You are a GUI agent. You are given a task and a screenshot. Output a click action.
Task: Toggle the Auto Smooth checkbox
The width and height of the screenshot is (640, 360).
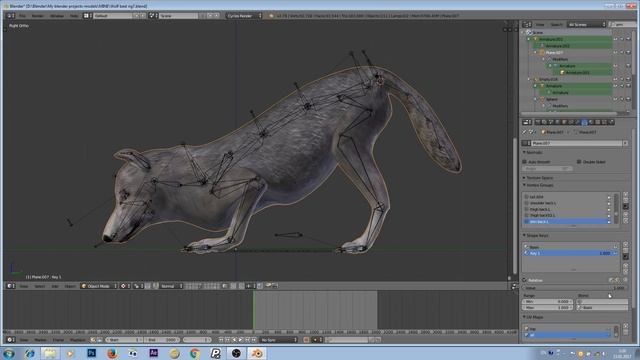[x=525, y=162]
